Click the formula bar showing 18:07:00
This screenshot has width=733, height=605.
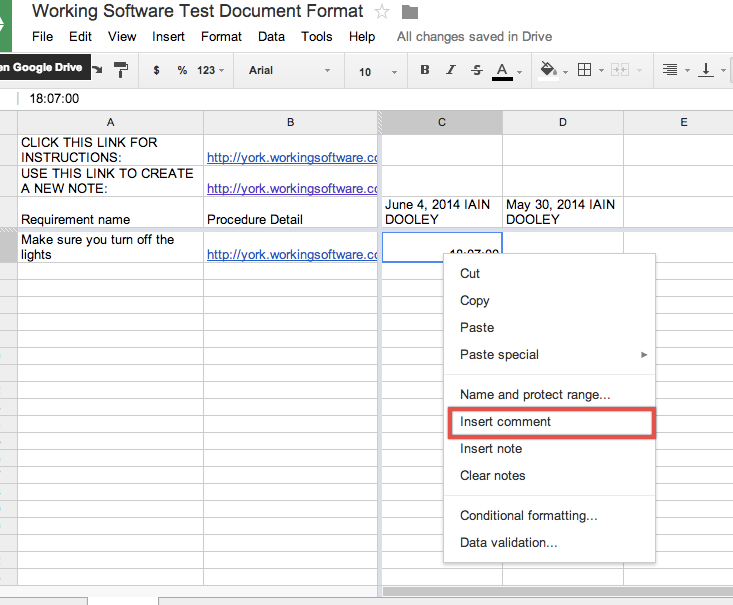[x=374, y=99]
